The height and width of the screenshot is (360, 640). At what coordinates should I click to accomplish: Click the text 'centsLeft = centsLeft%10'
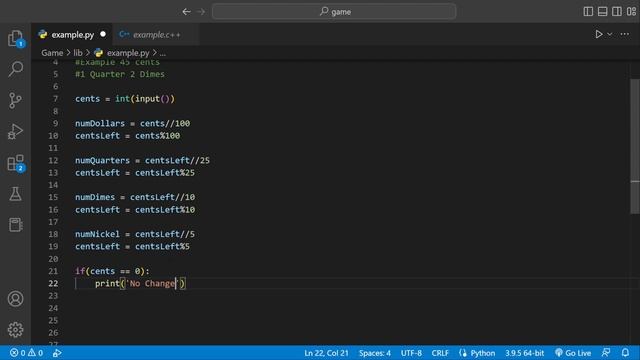[135, 209]
